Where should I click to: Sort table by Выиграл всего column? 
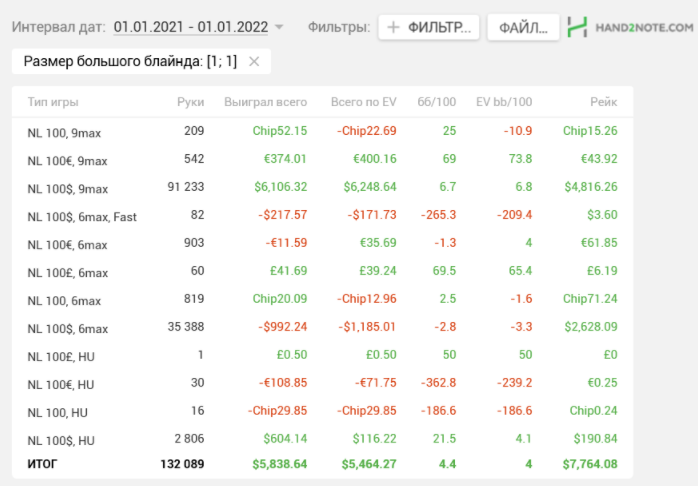point(265,102)
